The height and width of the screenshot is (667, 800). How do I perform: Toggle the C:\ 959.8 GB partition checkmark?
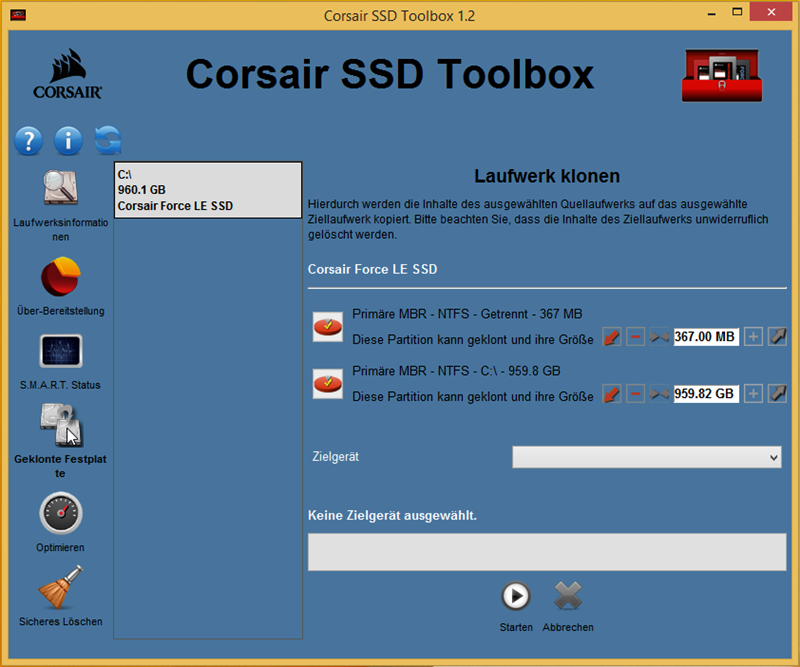coord(328,384)
